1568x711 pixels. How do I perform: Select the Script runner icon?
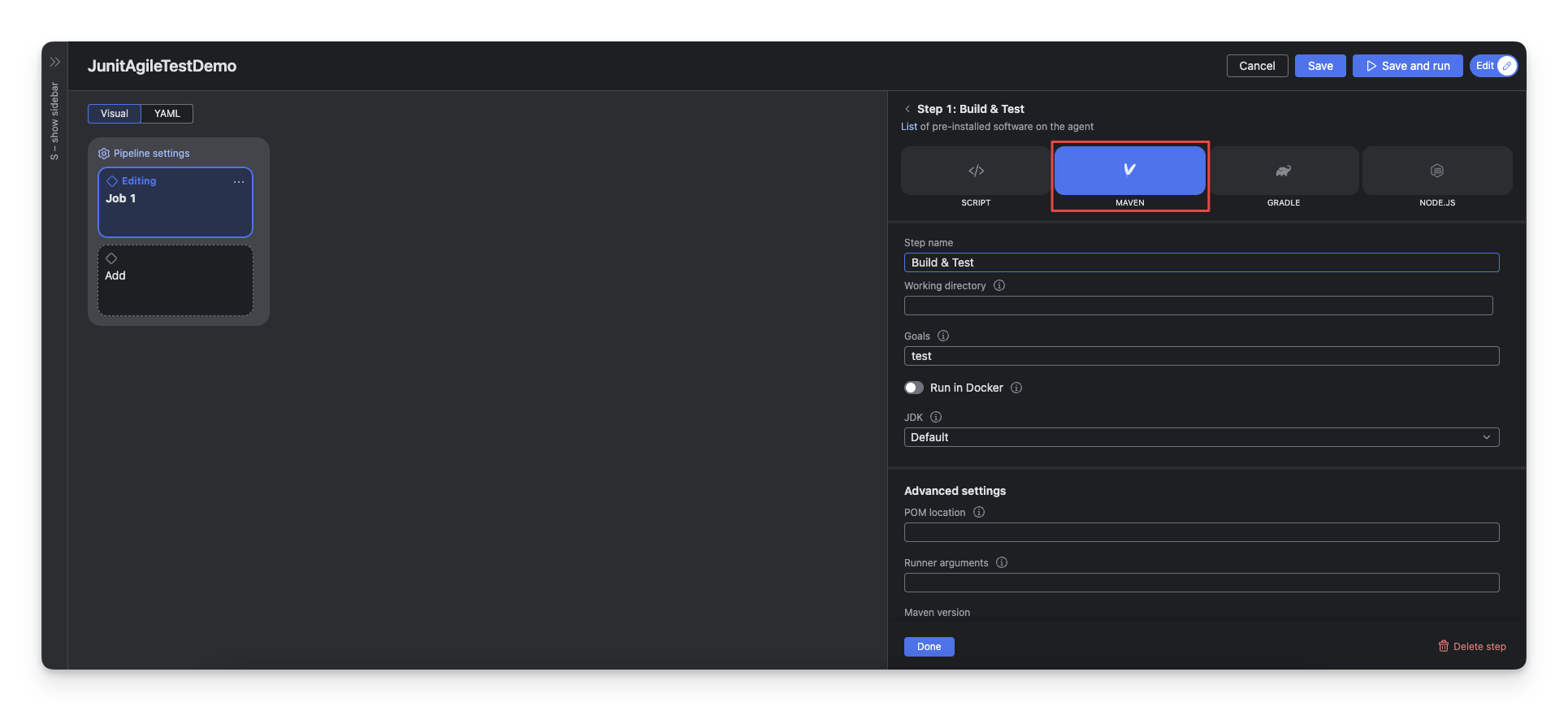point(976,171)
